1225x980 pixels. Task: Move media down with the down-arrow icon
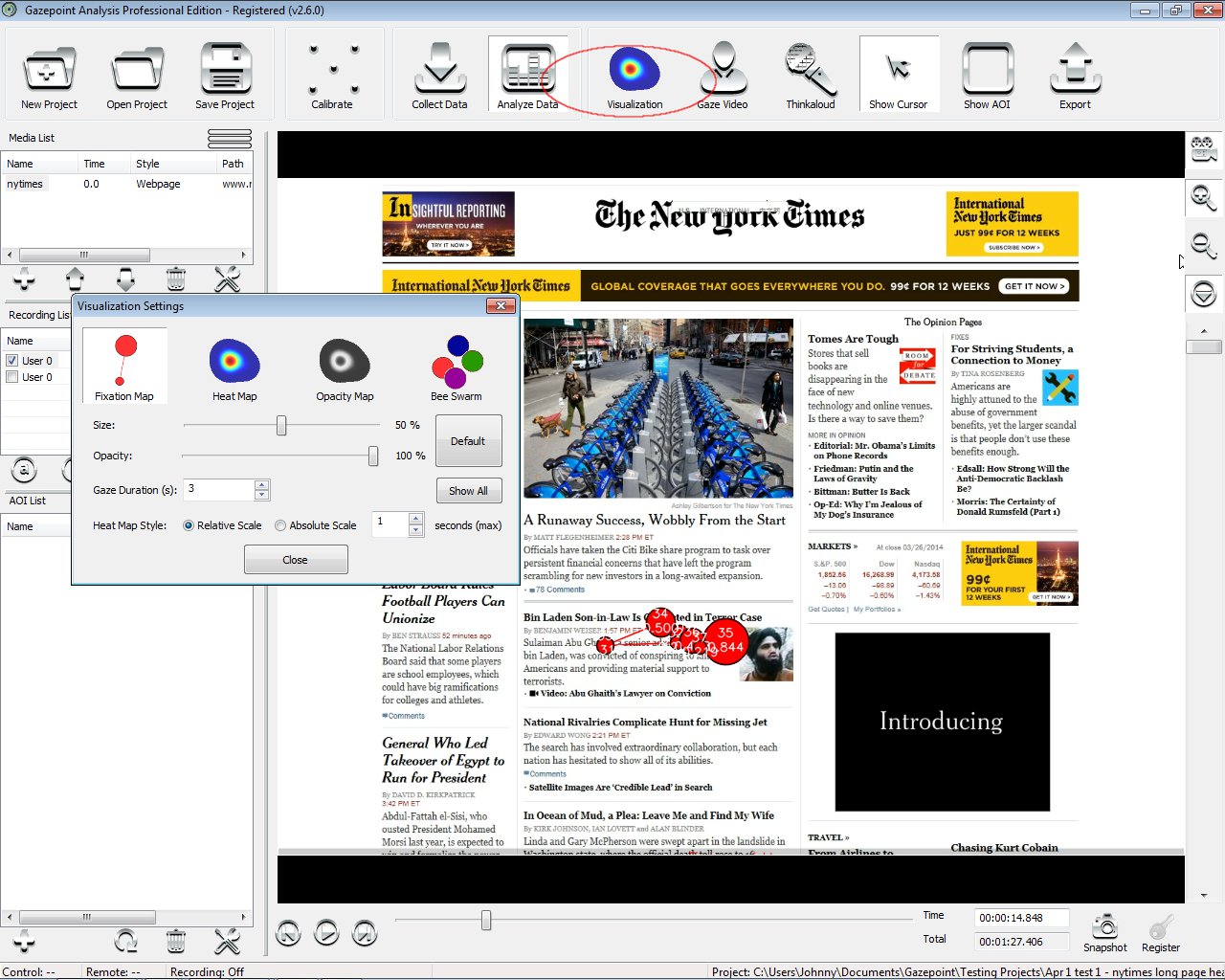(x=125, y=279)
